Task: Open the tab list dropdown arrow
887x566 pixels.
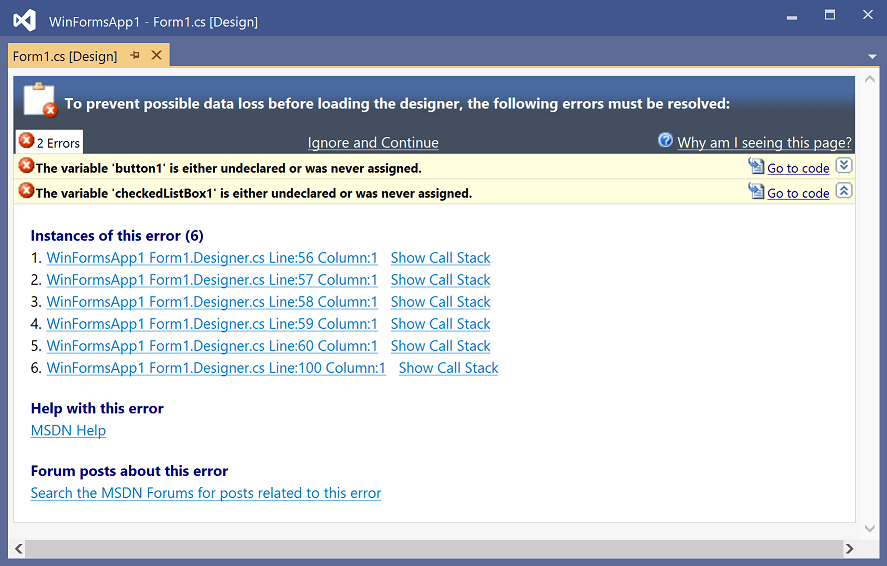Action: point(872,57)
